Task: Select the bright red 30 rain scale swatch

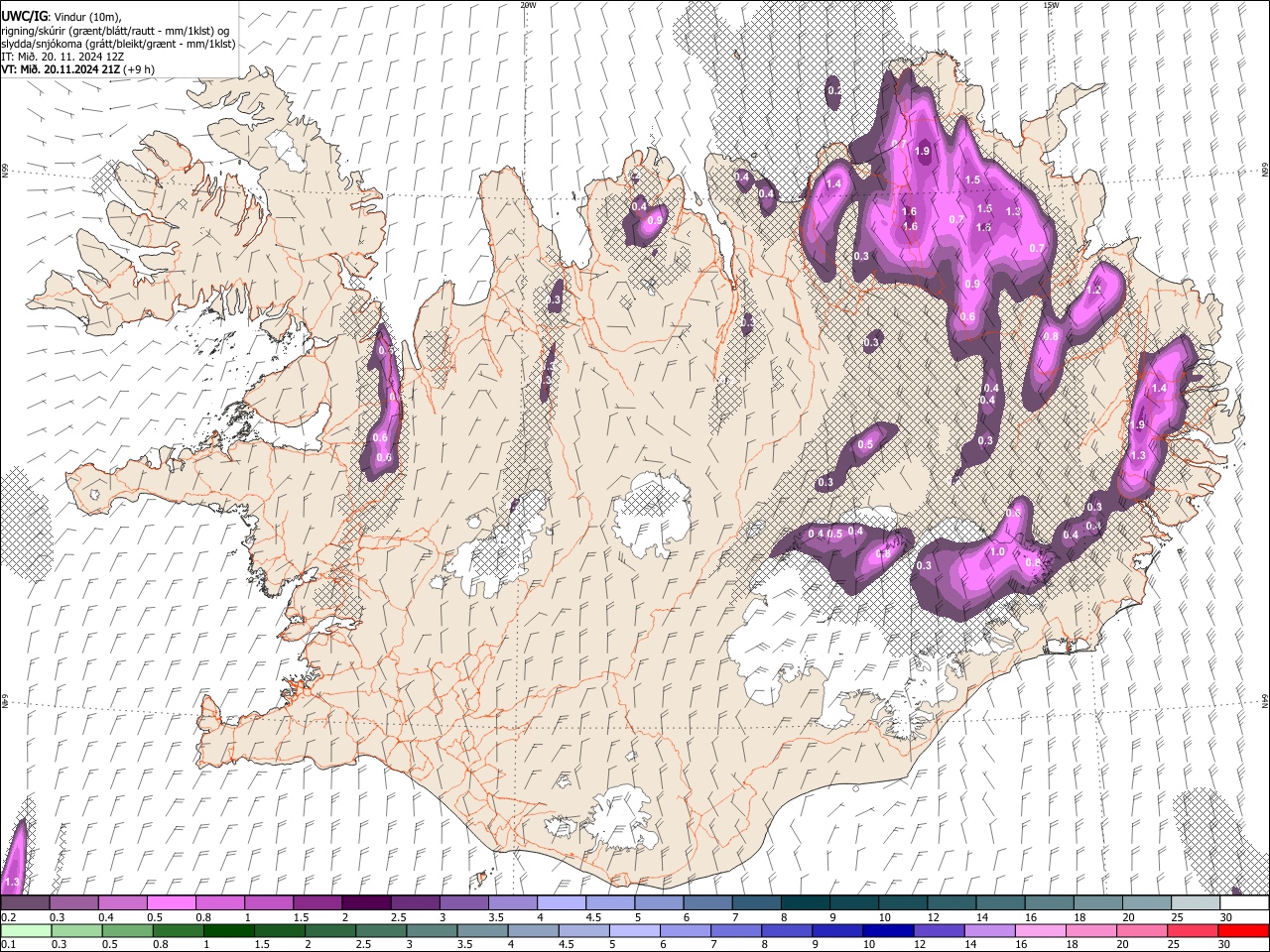Action: pyautogui.click(x=1243, y=930)
